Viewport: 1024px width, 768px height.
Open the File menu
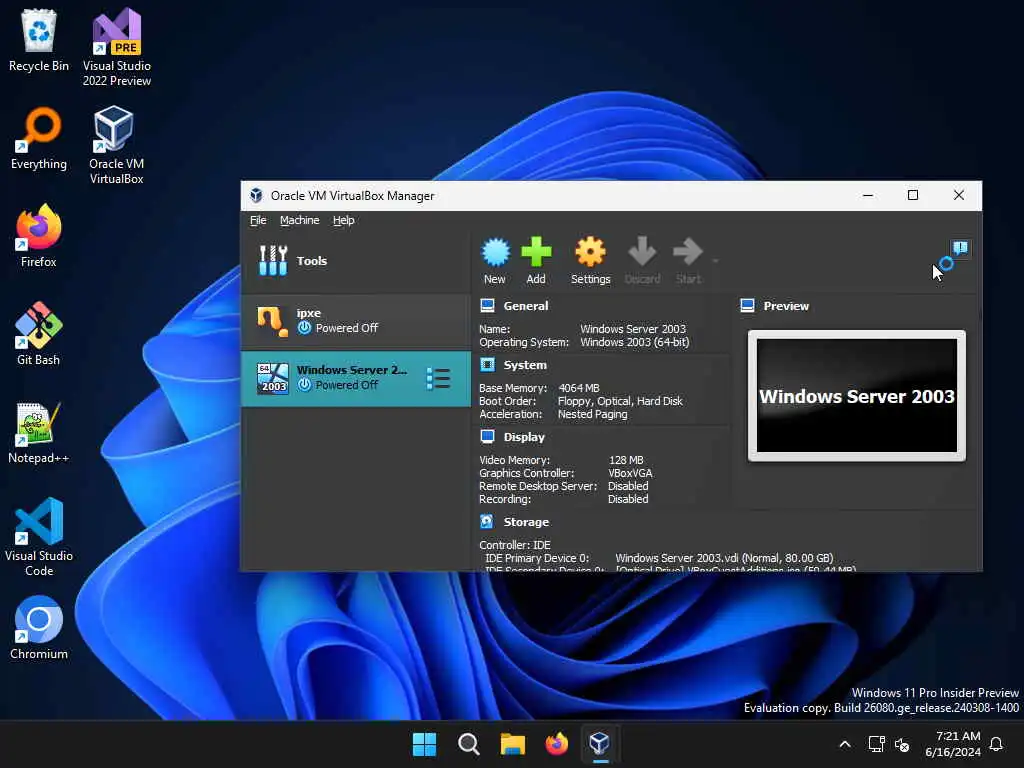(258, 220)
